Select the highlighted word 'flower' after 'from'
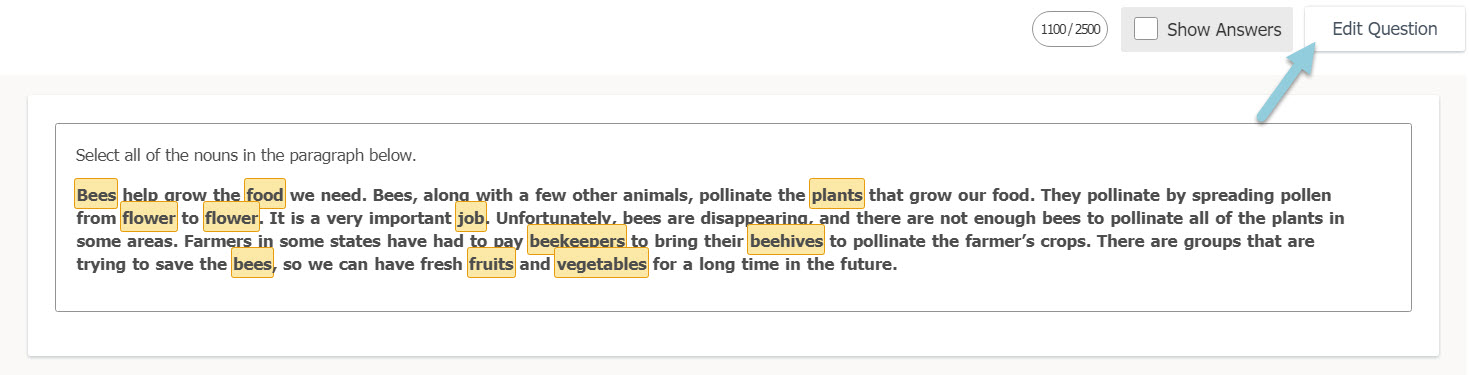The height and width of the screenshot is (375, 1469). click(x=149, y=217)
